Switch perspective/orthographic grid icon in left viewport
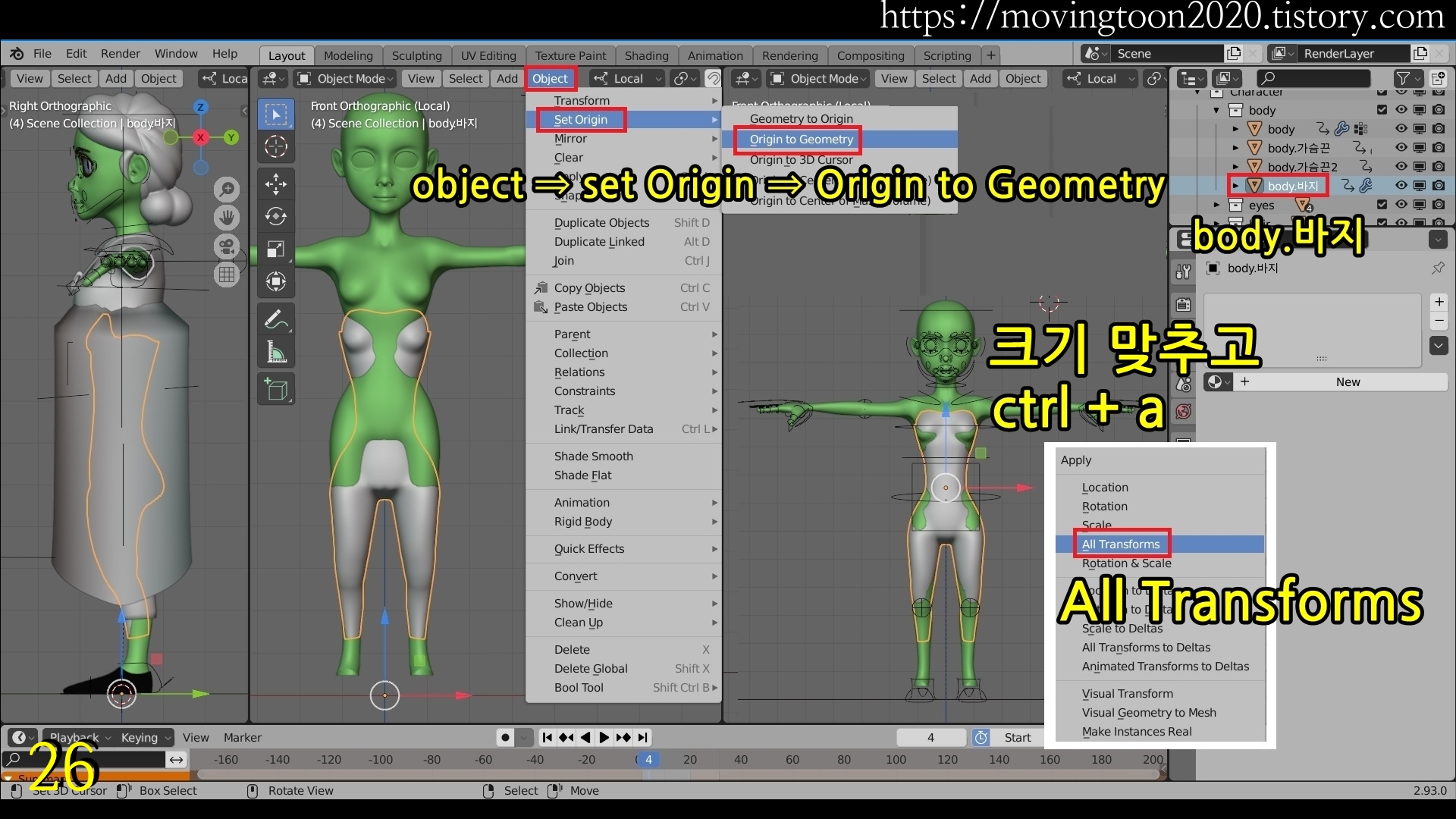Screen dimensions: 1456x819 tap(227, 275)
